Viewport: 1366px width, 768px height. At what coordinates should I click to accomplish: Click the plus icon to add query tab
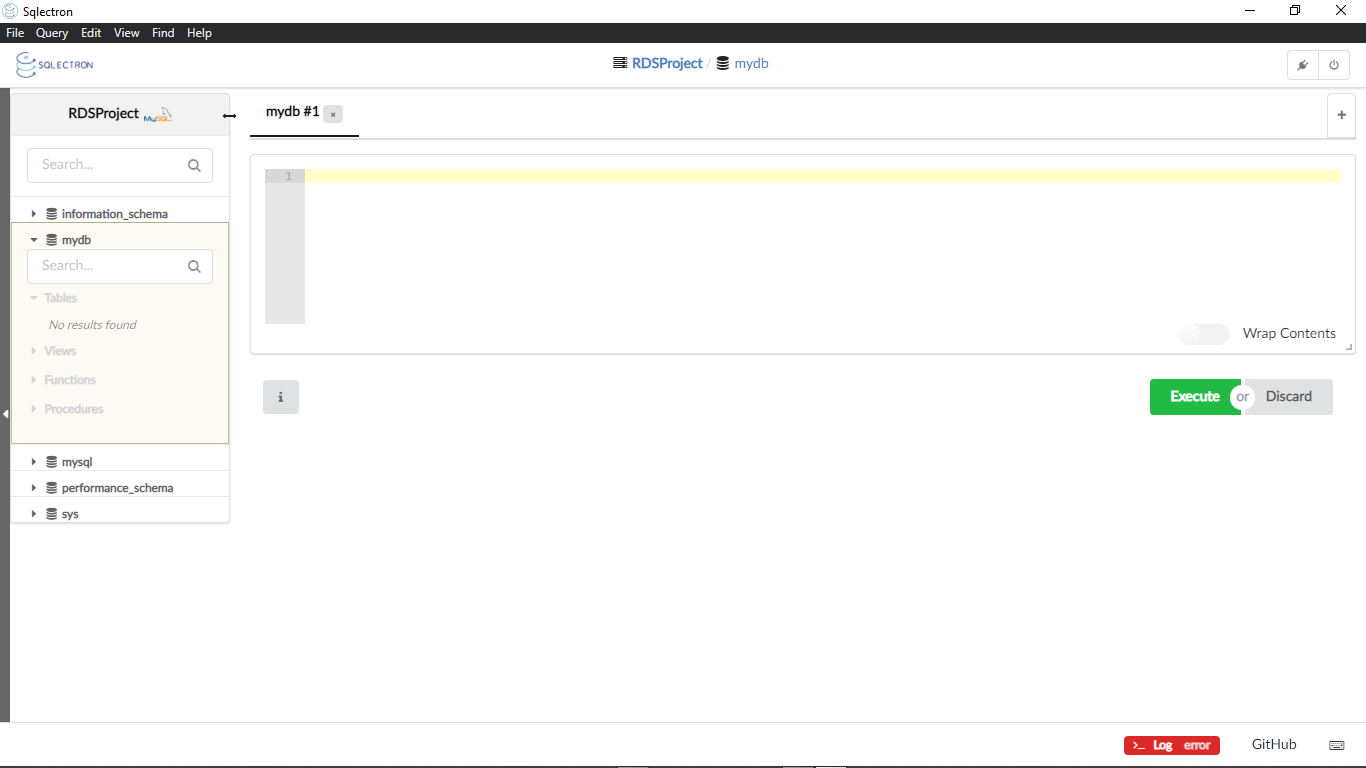(1341, 115)
